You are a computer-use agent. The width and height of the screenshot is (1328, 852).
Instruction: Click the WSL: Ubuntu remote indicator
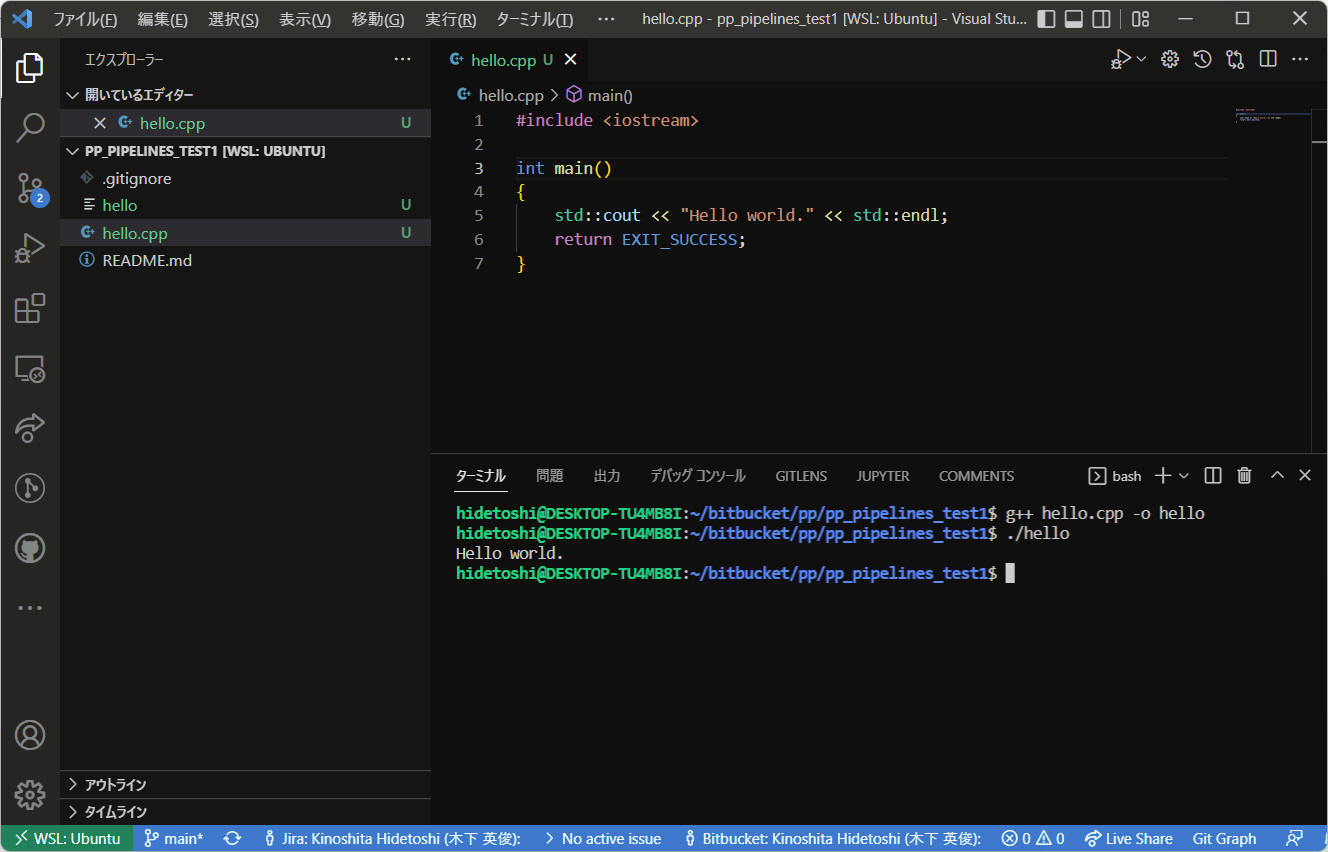[x=67, y=839]
